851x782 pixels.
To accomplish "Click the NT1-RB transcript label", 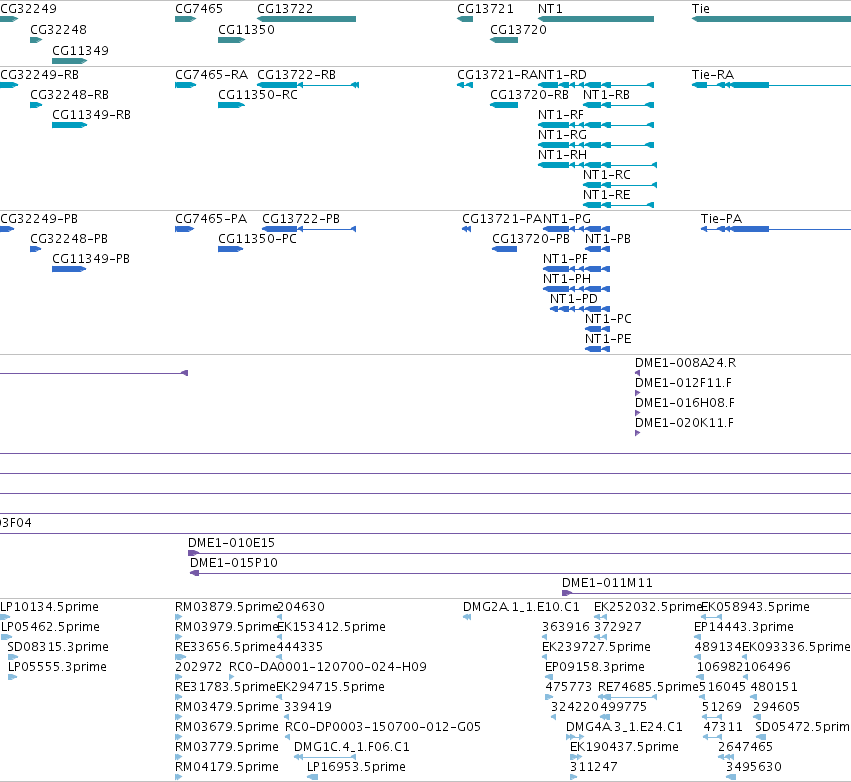I will coord(606,95).
